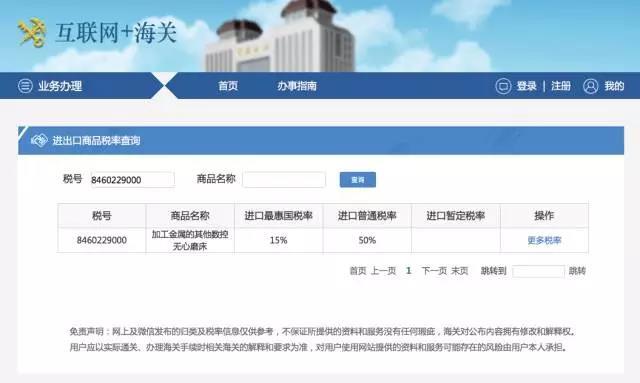640x383 pixels.
Task: Click the blue 查询 search button
Action: [358, 180]
